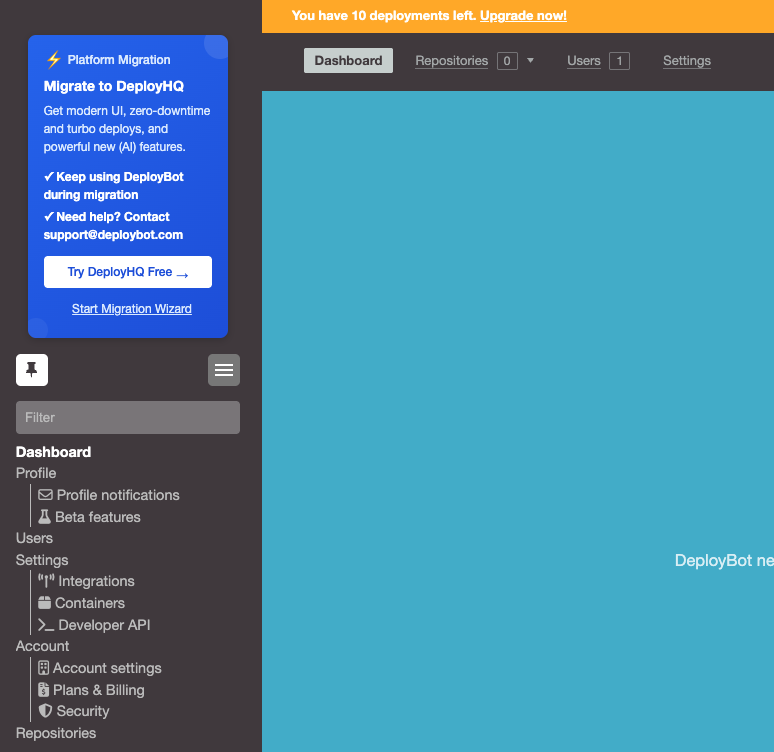The width and height of the screenshot is (774, 752).
Task: Open the Start Migration Wizard link
Action: (132, 309)
